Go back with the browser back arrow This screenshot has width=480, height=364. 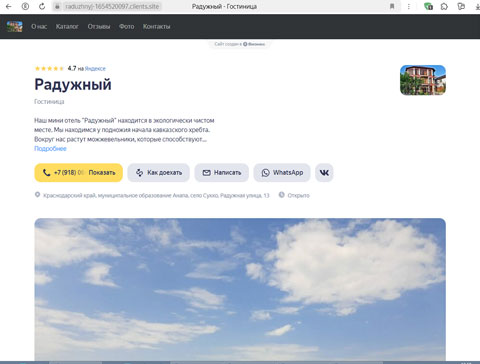9,6
